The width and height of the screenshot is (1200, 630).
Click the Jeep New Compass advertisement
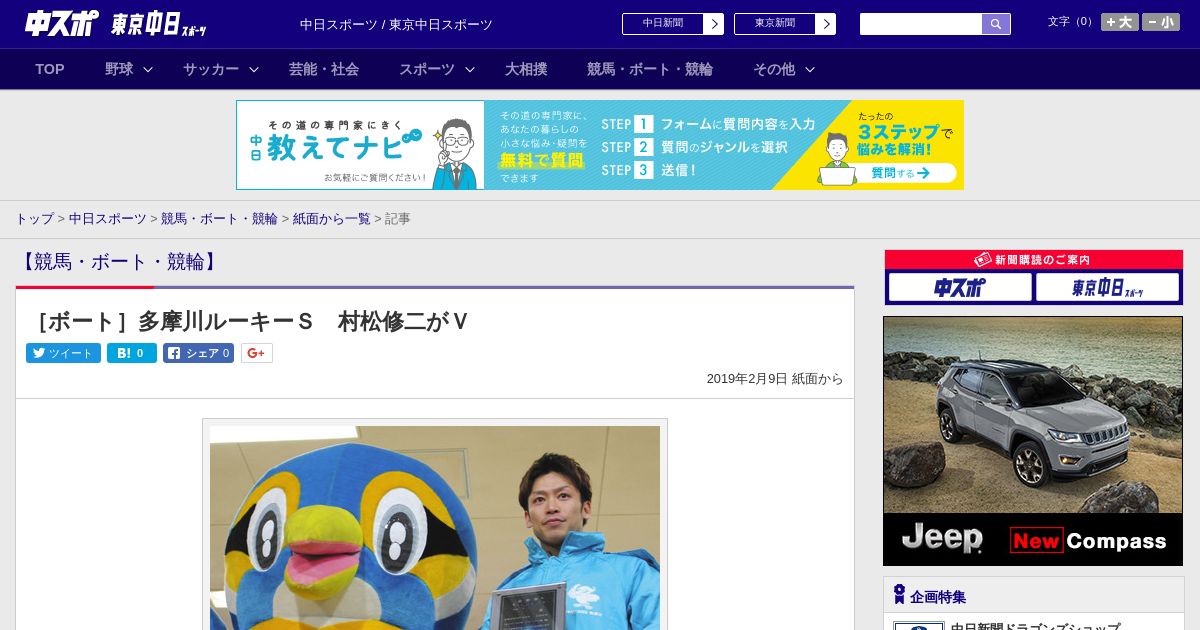pos(1033,441)
